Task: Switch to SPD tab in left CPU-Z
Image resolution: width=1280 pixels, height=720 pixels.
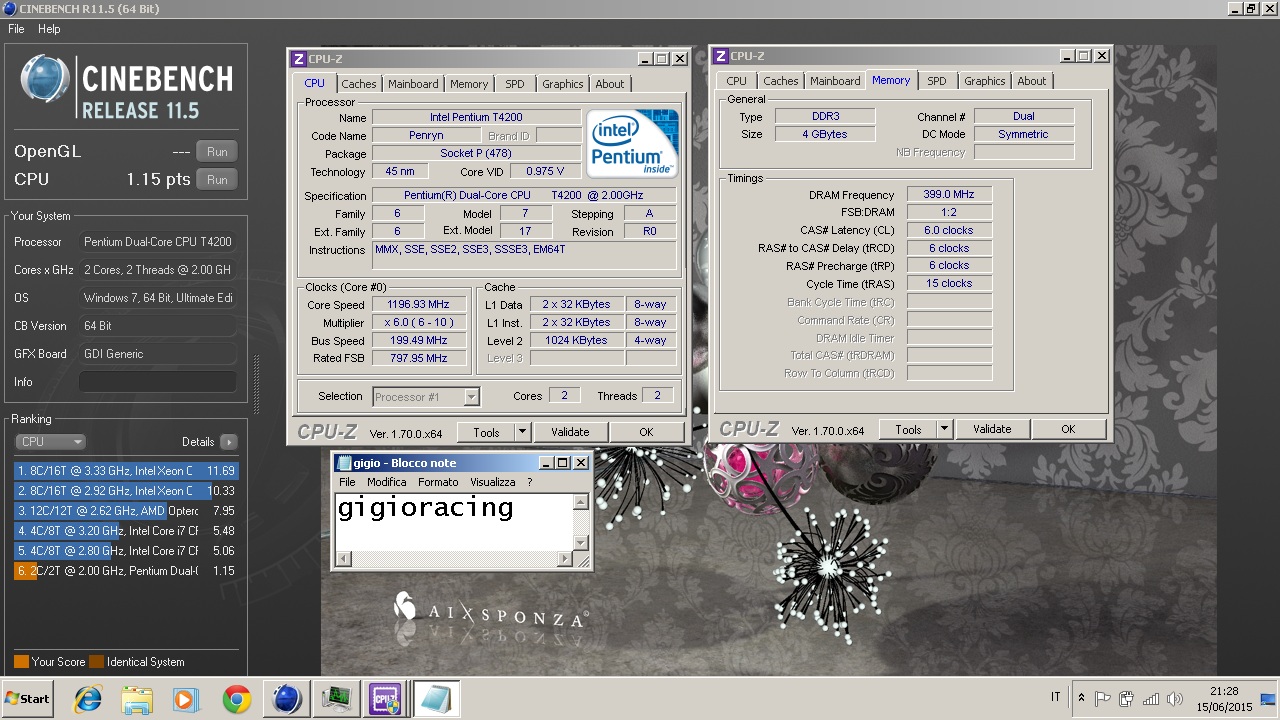Action: click(514, 84)
